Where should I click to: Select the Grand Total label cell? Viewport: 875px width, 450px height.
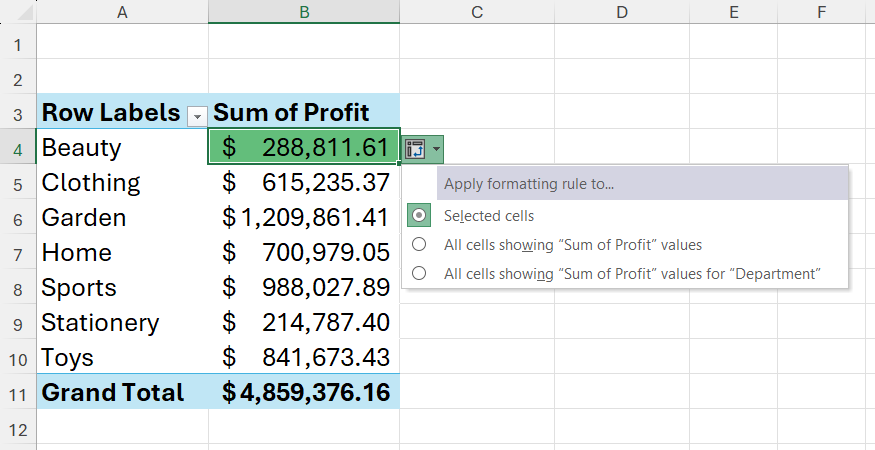[x=122, y=391]
